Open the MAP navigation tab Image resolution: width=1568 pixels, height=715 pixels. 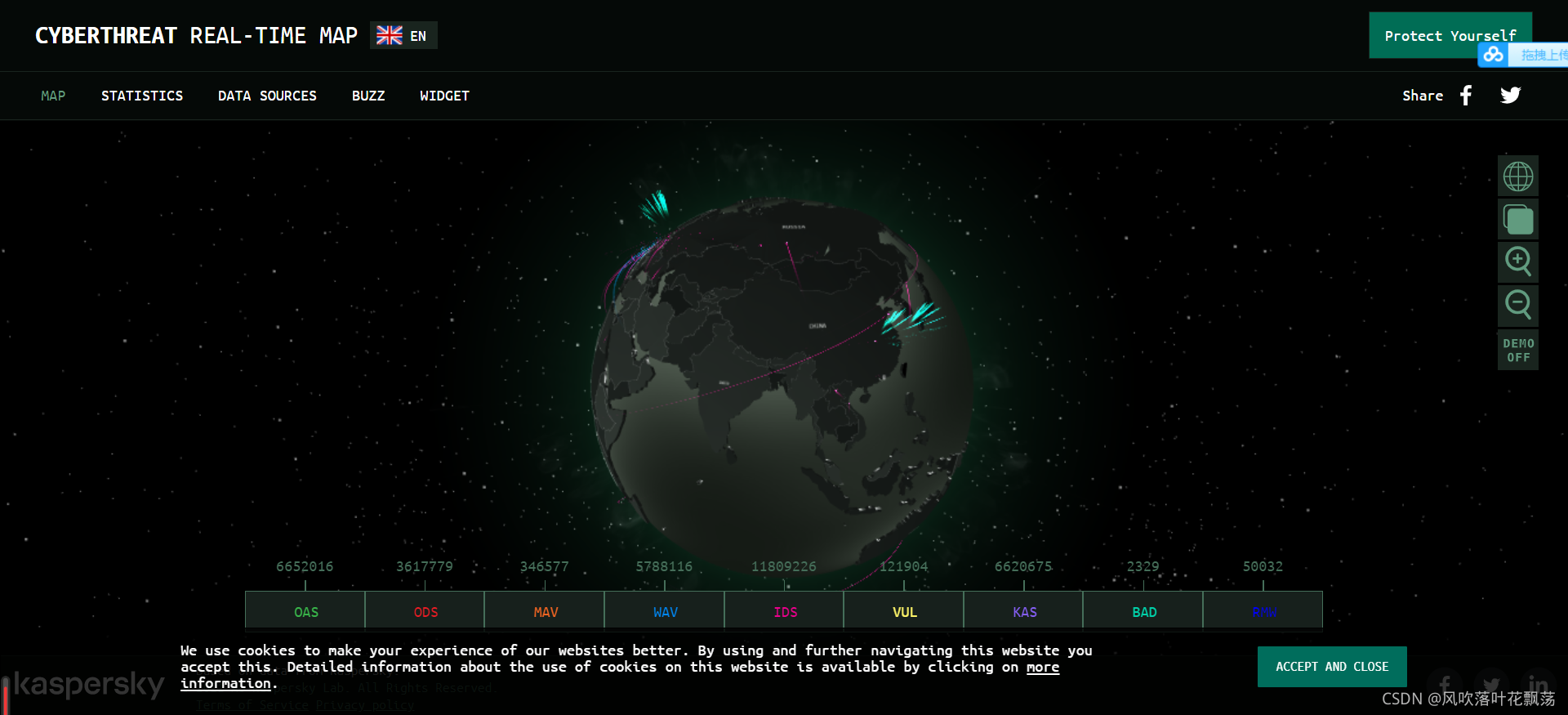(53, 96)
